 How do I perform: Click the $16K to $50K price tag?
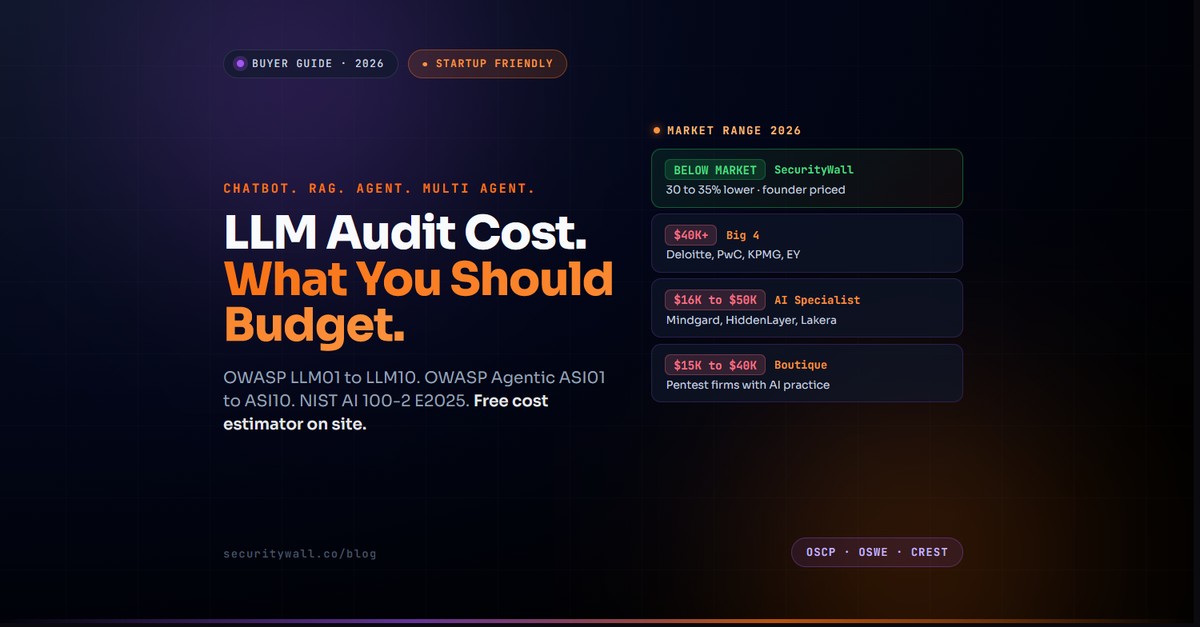coord(715,300)
